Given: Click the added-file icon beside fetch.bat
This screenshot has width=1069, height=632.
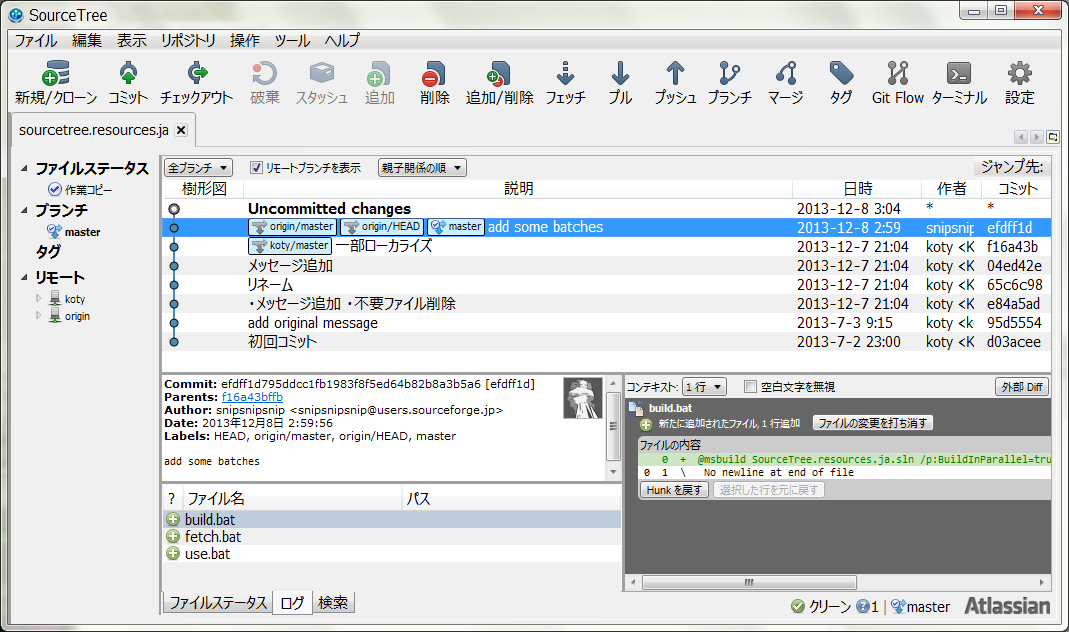Looking at the screenshot, I should pyautogui.click(x=173, y=537).
